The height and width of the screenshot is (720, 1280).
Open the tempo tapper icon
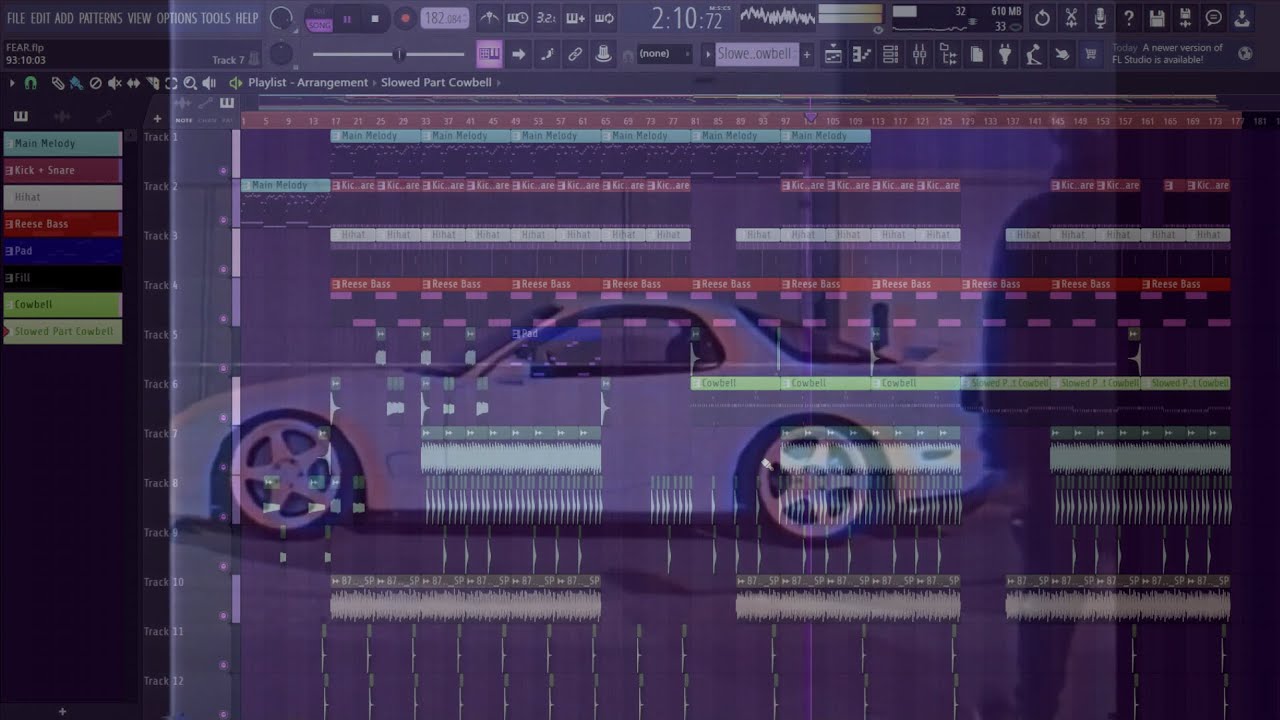1034,54
